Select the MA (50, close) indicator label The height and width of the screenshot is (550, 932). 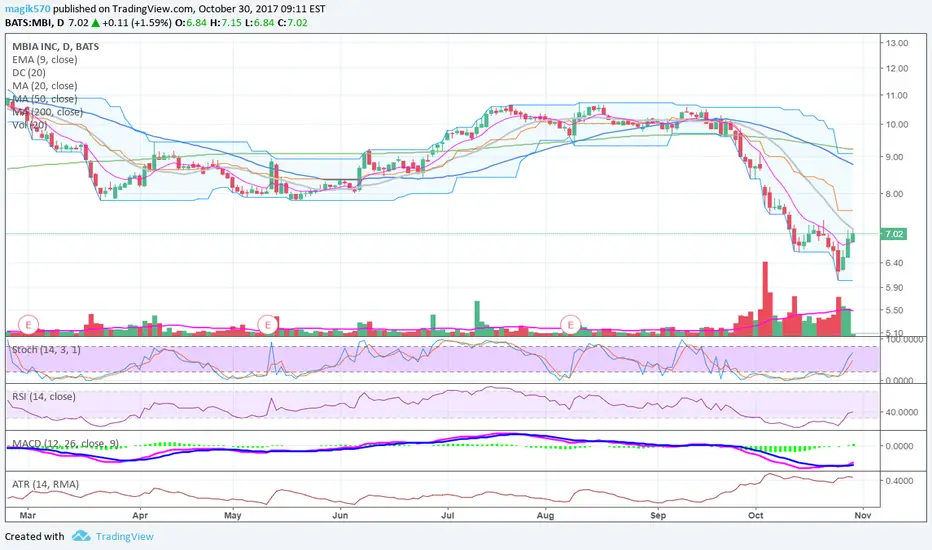[x=45, y=99]
